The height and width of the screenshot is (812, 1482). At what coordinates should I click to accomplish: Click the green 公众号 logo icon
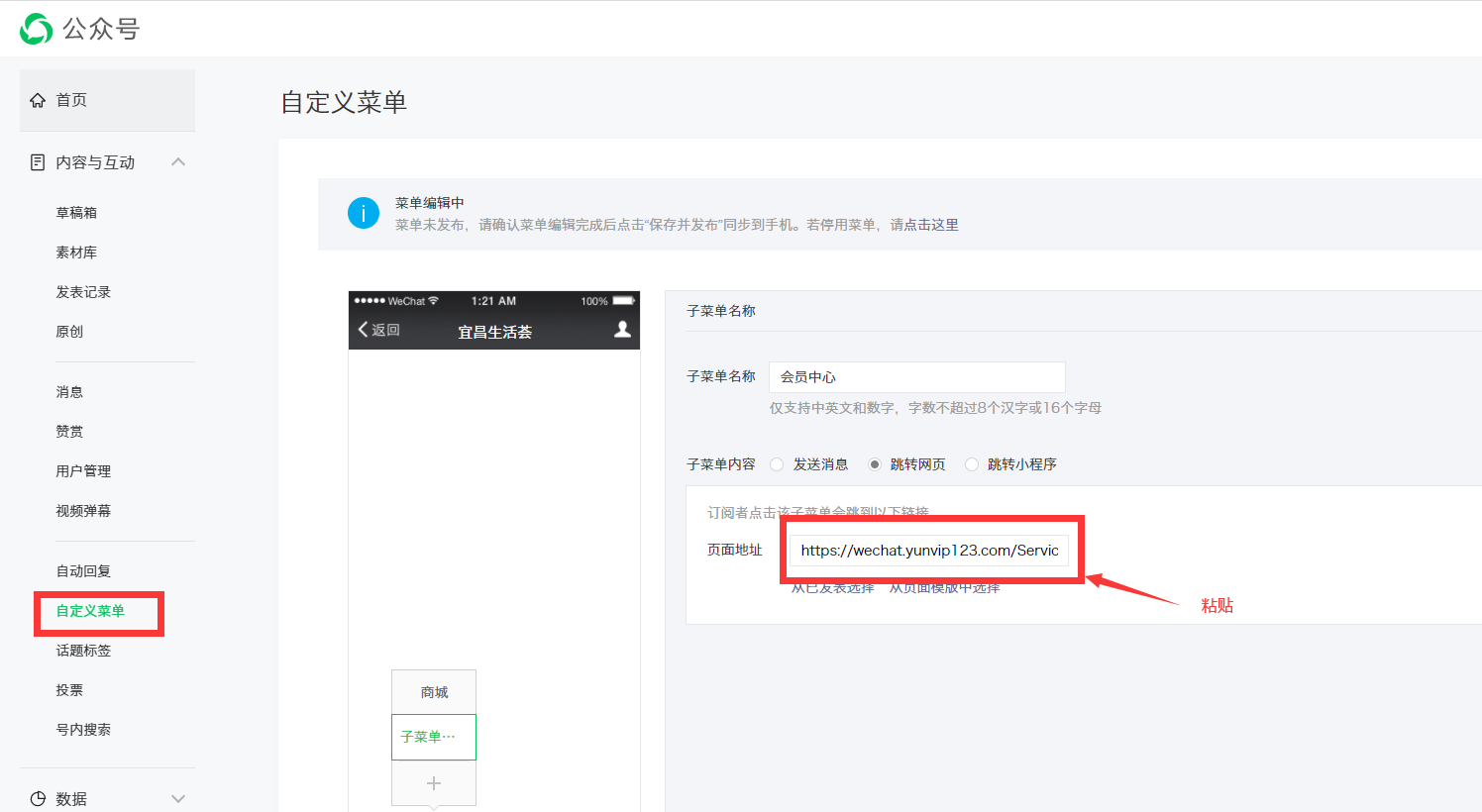coord(37,29)
